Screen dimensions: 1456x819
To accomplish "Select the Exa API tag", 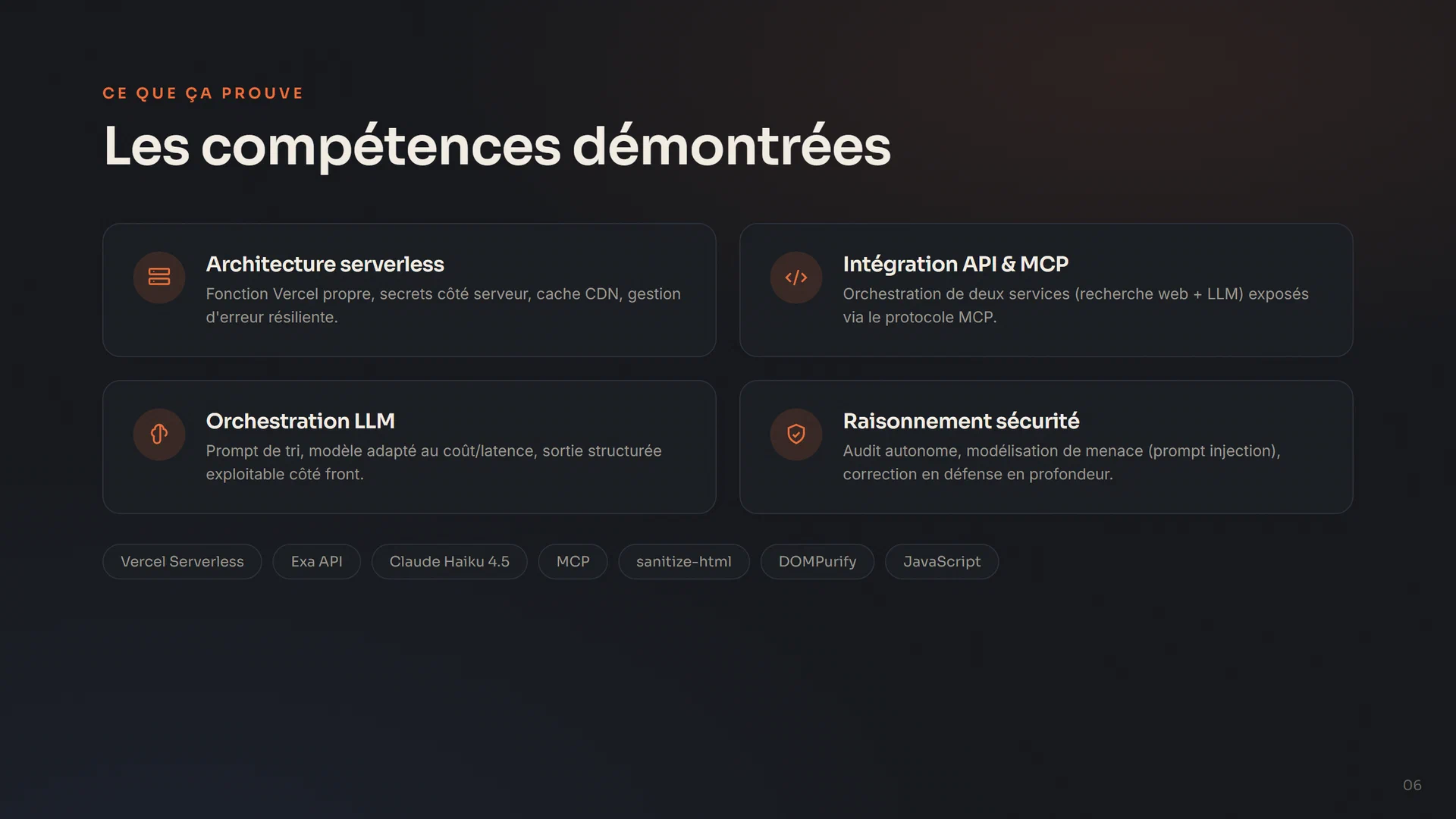I will (x=317, y=562).
